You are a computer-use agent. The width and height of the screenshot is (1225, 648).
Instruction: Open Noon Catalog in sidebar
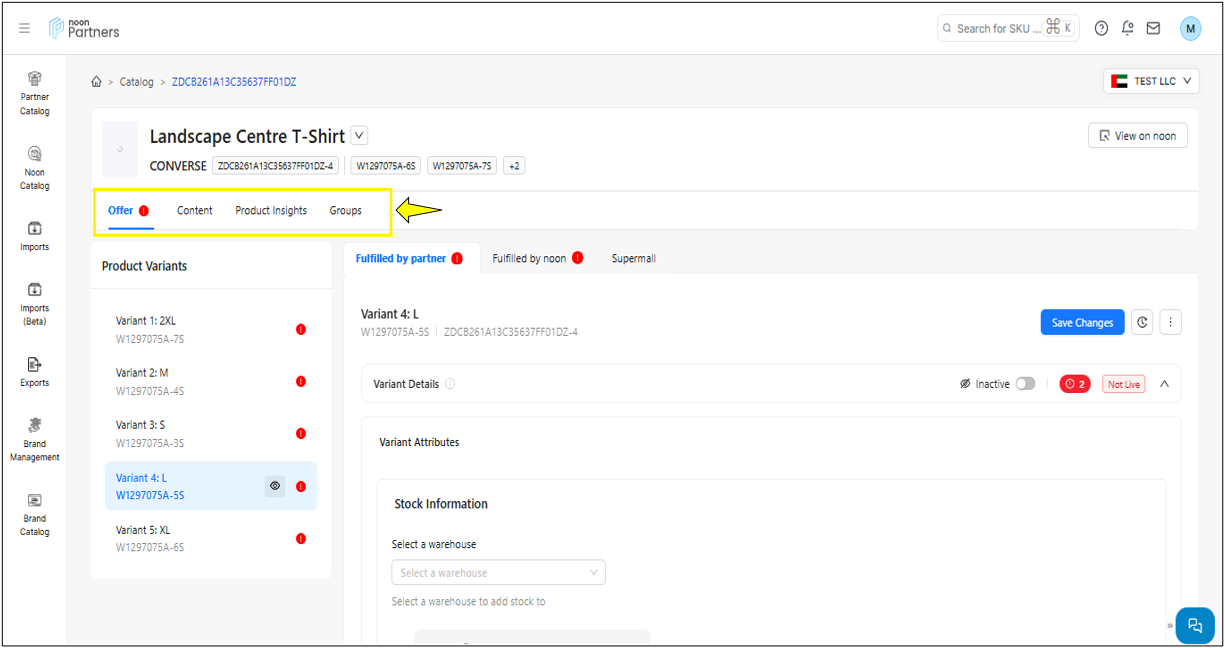(34, 168)
